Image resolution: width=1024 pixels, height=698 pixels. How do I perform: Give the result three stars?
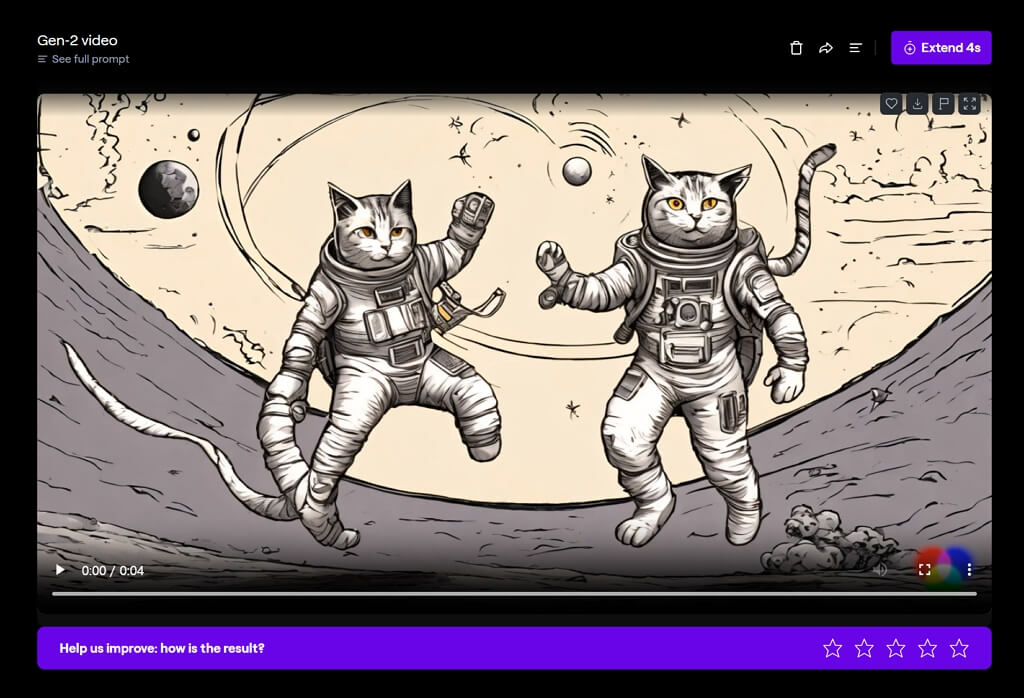[896, 648]
